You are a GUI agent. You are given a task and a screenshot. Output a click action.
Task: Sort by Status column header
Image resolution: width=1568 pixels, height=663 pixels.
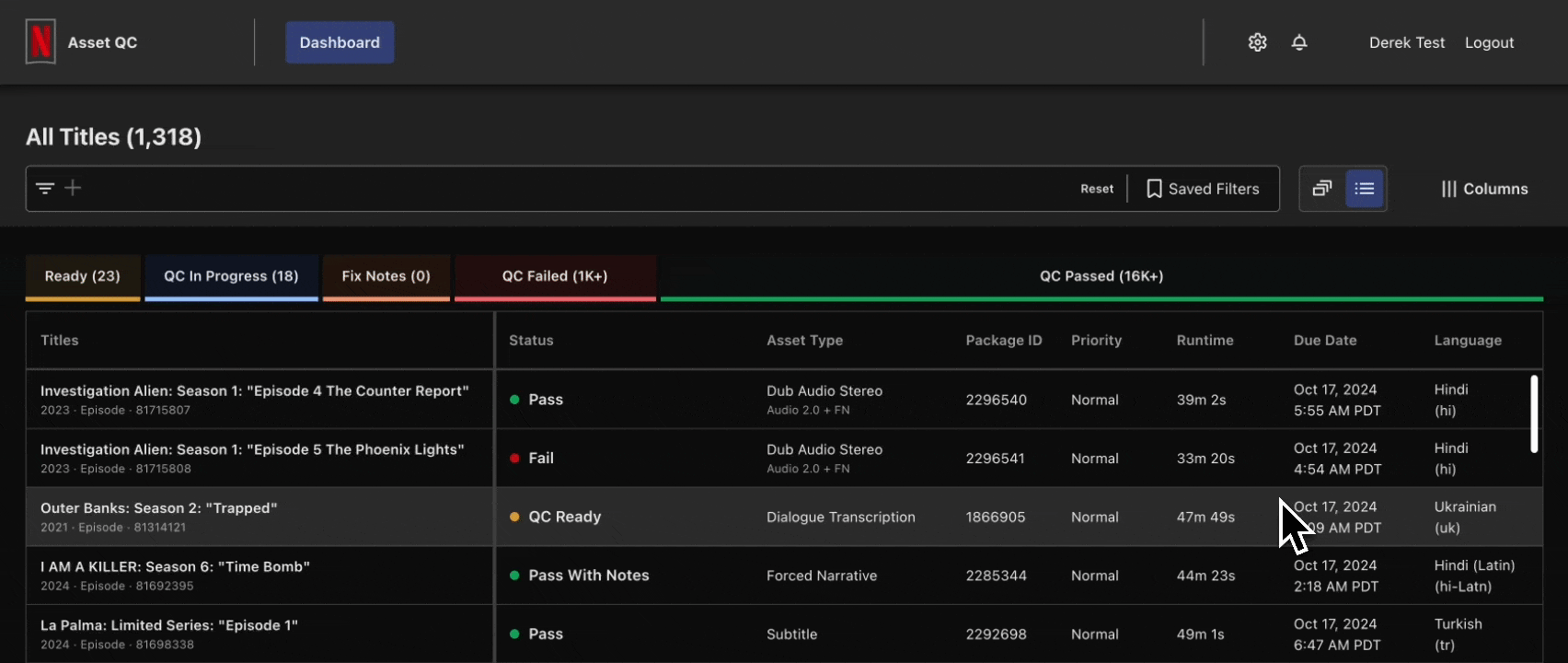[531, 341]
